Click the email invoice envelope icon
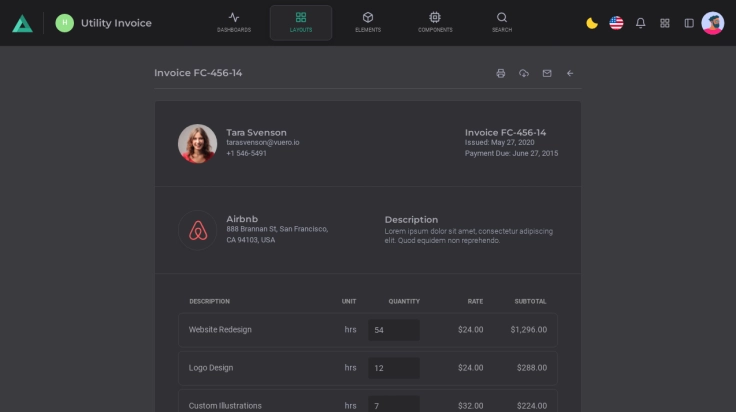This screenshot has width=736, height=412. 547,73
